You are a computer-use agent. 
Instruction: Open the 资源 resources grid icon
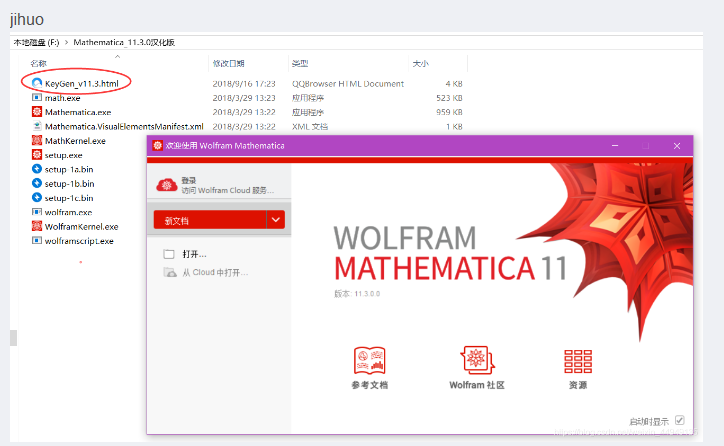(x=577, y=361)
